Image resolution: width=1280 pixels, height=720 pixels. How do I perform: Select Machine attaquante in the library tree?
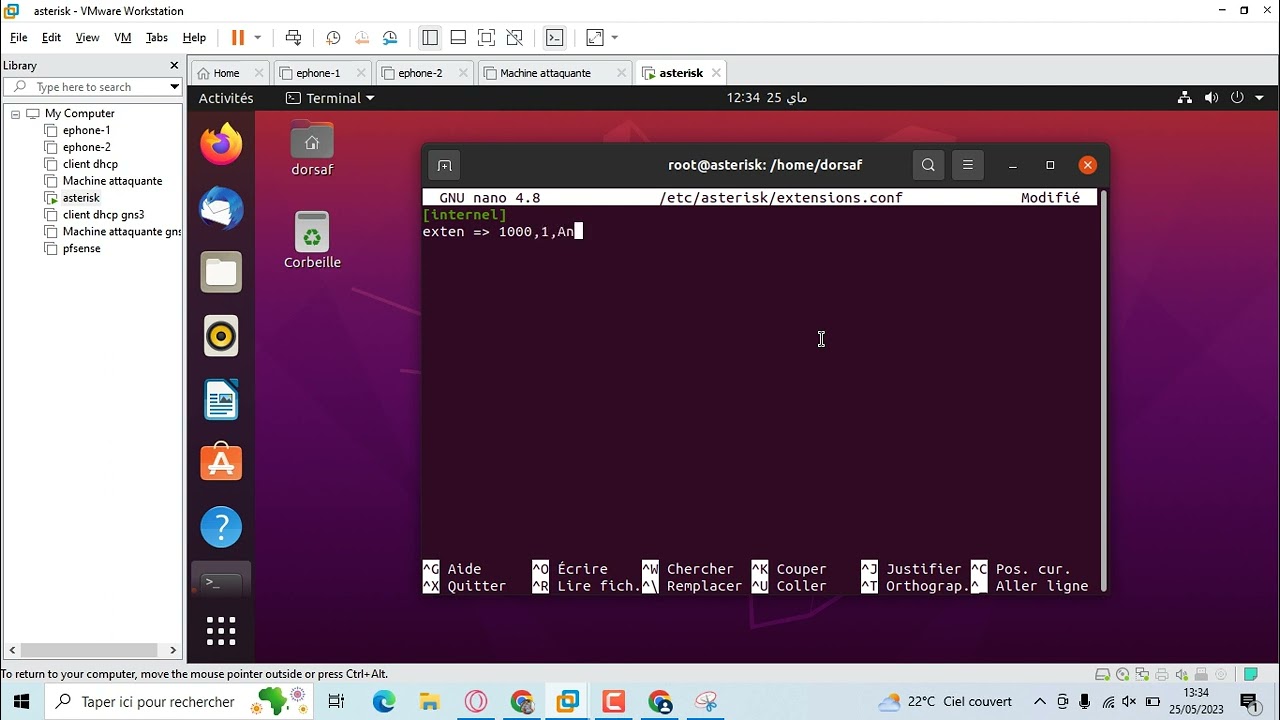point(112,181)
